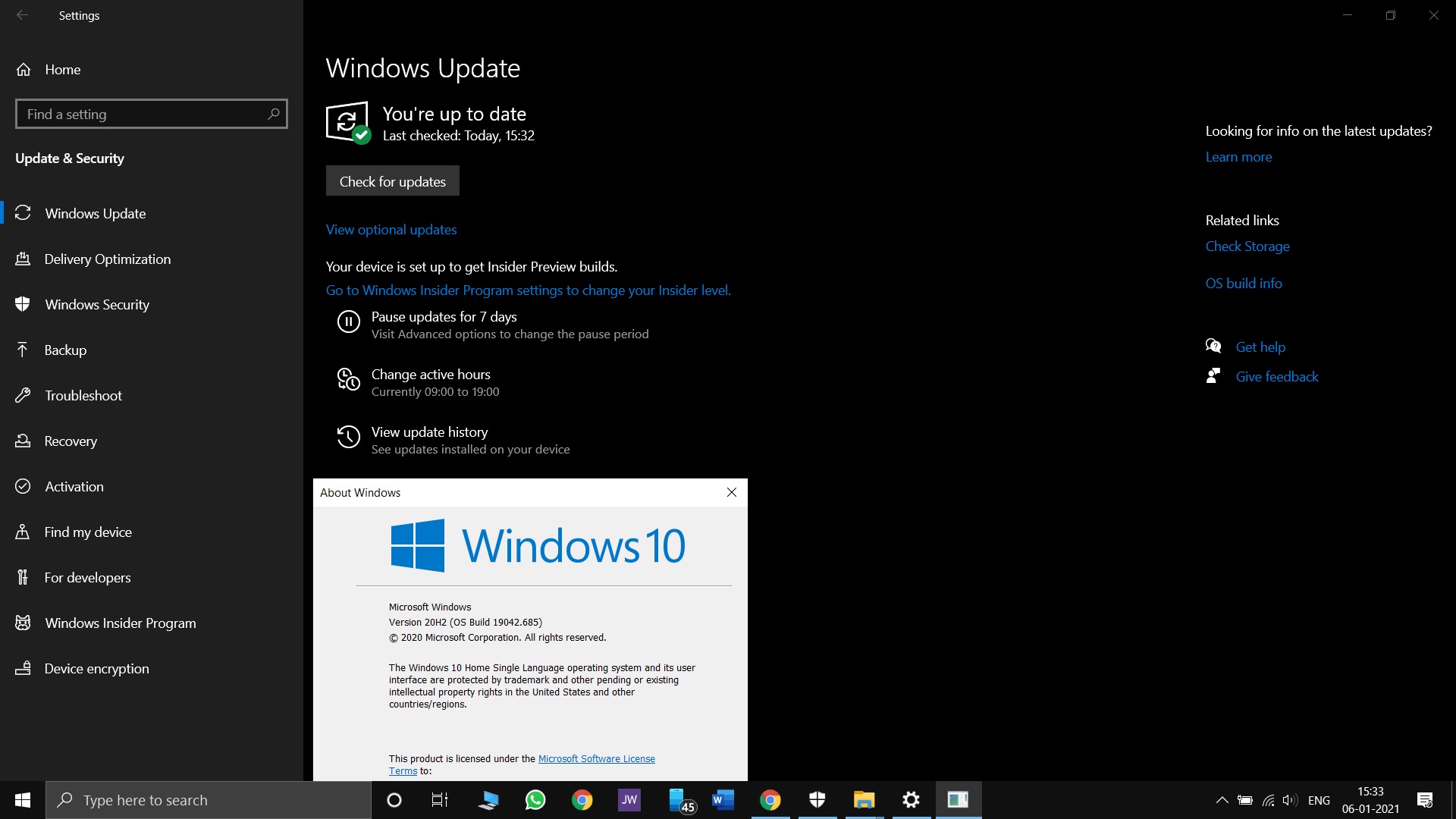Open File Explorer from taskbar
This screenshot has width=1456, height=819.
[x=864, y=800]
